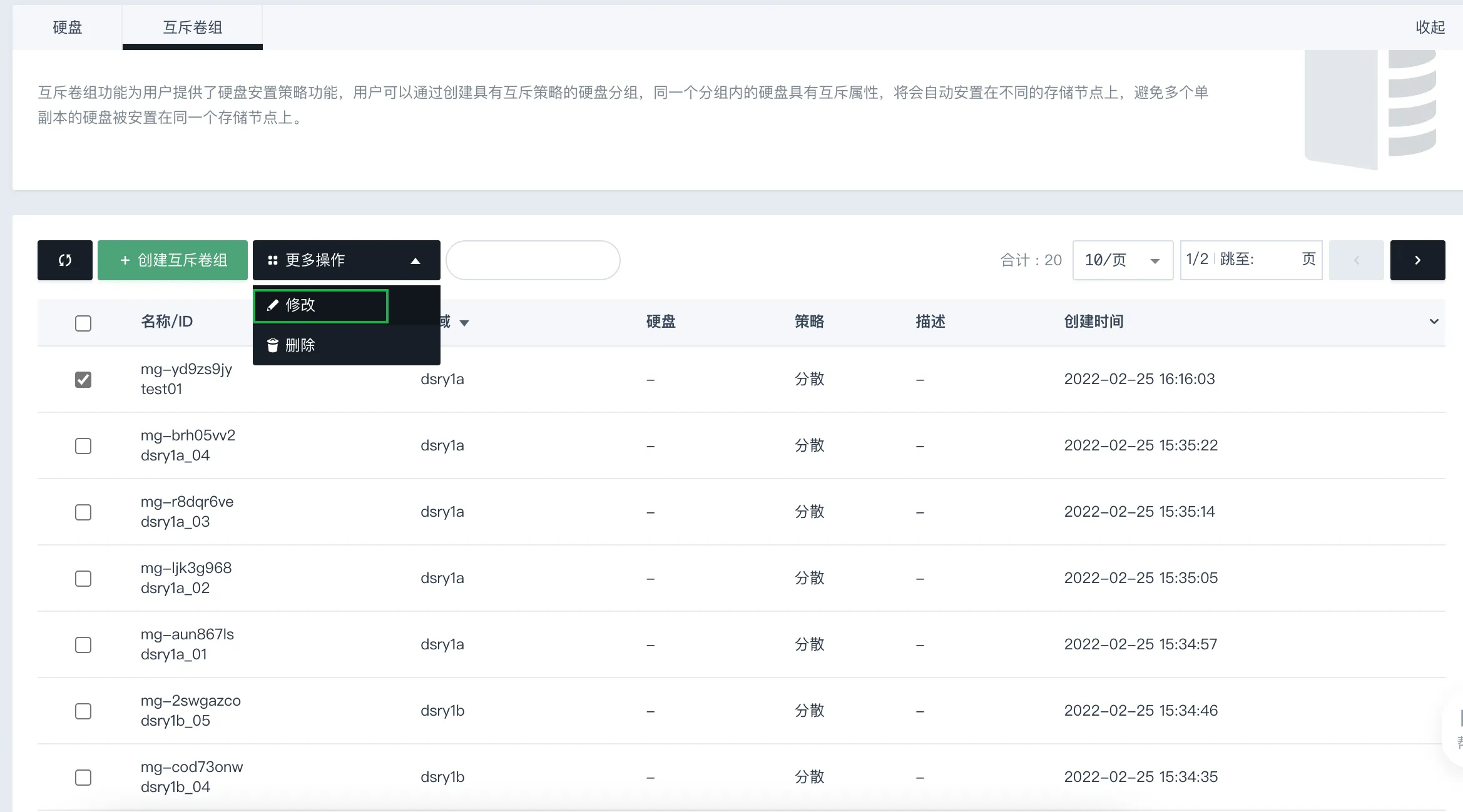Click 收起 to collapse description
This screenshot has width=1463, height=812.
1430,28
